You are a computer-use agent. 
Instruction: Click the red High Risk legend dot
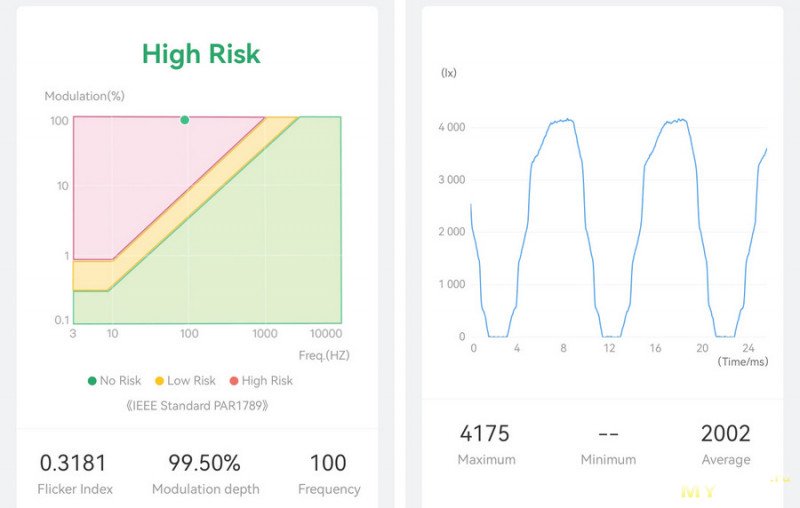point(234,380)
